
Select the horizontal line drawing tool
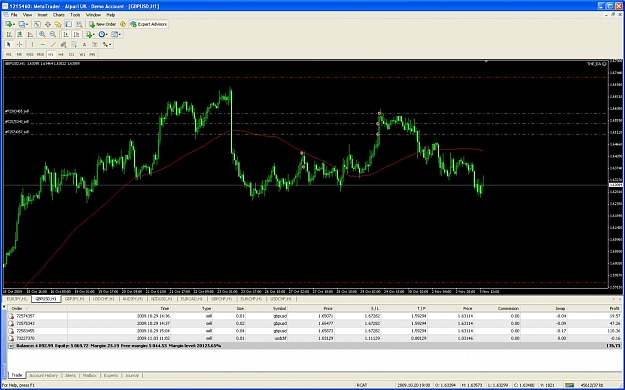point(43,44)
